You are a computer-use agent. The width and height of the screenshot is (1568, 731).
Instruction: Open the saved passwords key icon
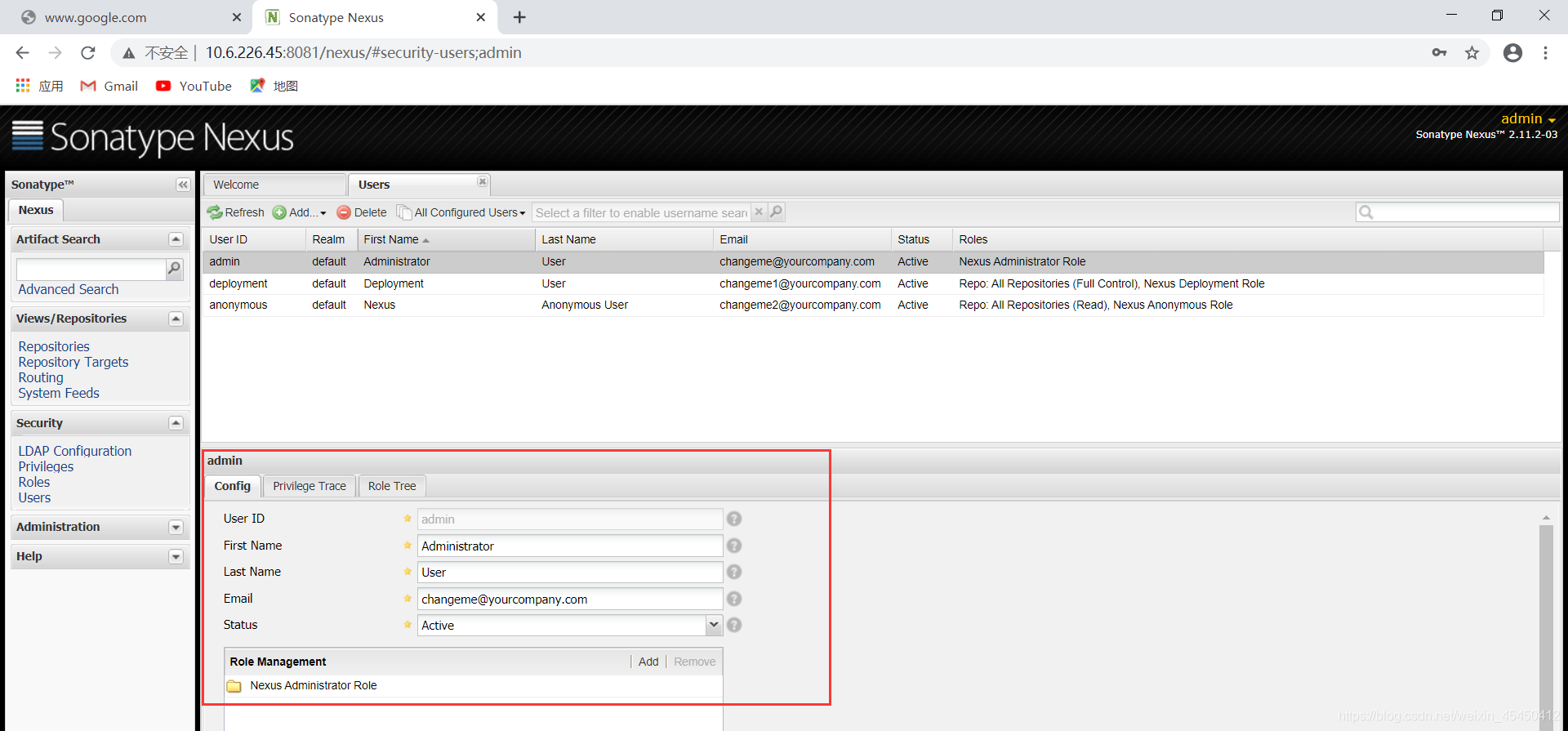[1439, 53]
